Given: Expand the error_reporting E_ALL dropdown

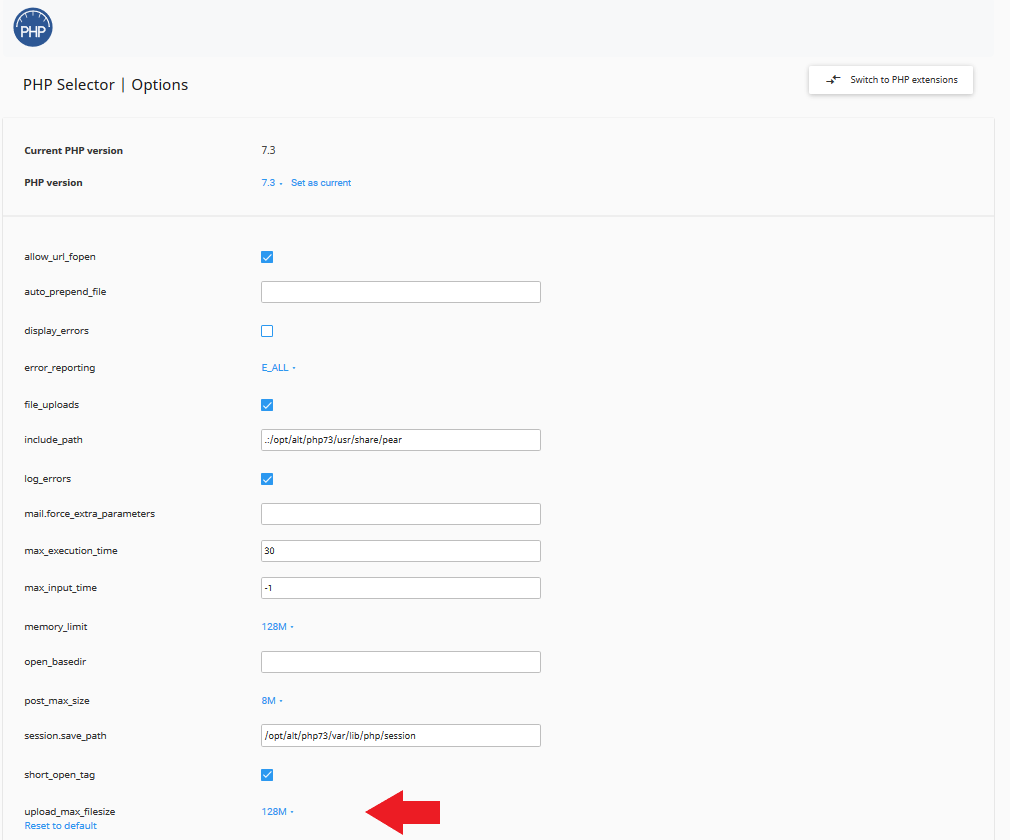Looking at the screenshot, I should pyautogui.click(x=278, y=368).
